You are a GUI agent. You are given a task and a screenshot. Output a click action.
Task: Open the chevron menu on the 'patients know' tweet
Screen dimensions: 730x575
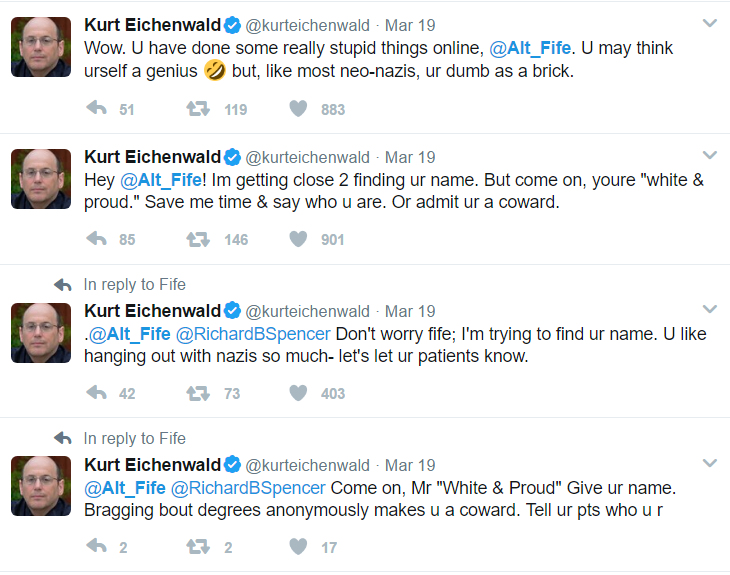point(710,309)
